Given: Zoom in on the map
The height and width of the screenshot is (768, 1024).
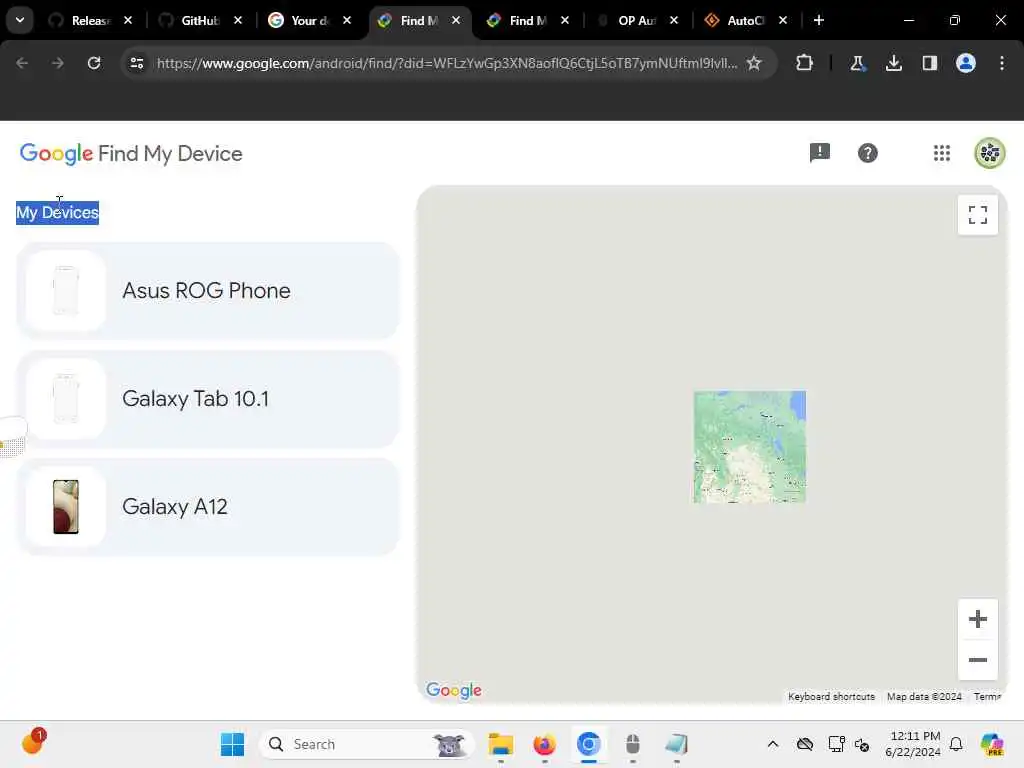Looking at the screenshot, I should tap(978, 619).
